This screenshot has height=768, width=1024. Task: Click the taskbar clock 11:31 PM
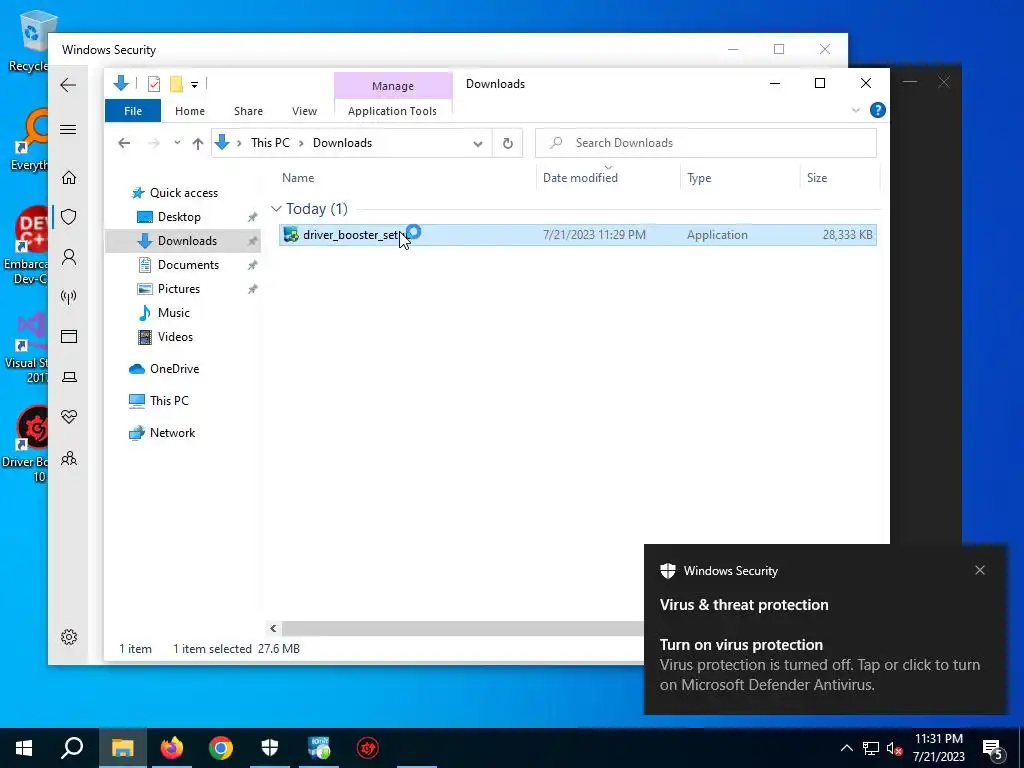[x=938, y=739]
